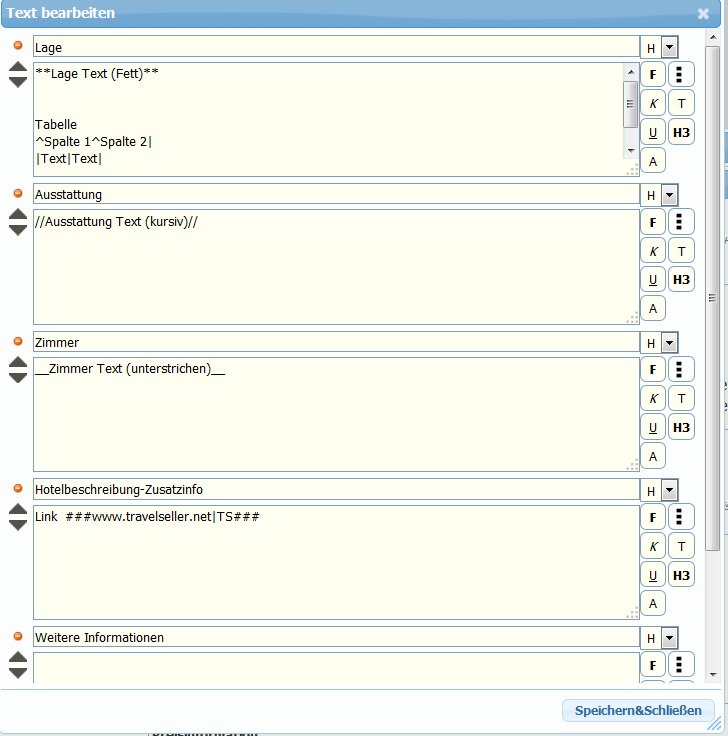This screenshot has width=728, height=736.
Task: Move Zimmer section down with arrow
Action: click(18, 377)
